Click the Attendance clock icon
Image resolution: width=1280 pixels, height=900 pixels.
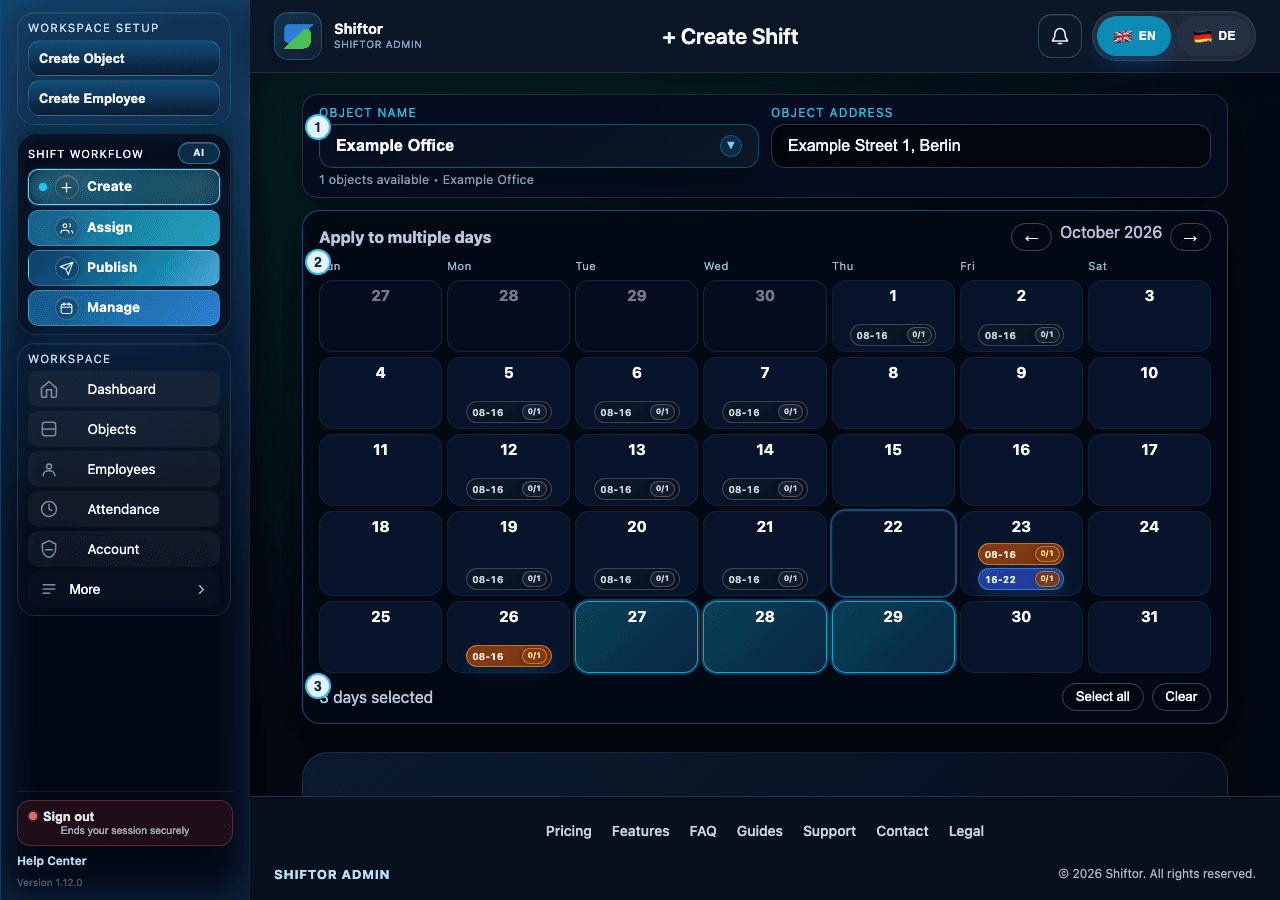point(49,509)
